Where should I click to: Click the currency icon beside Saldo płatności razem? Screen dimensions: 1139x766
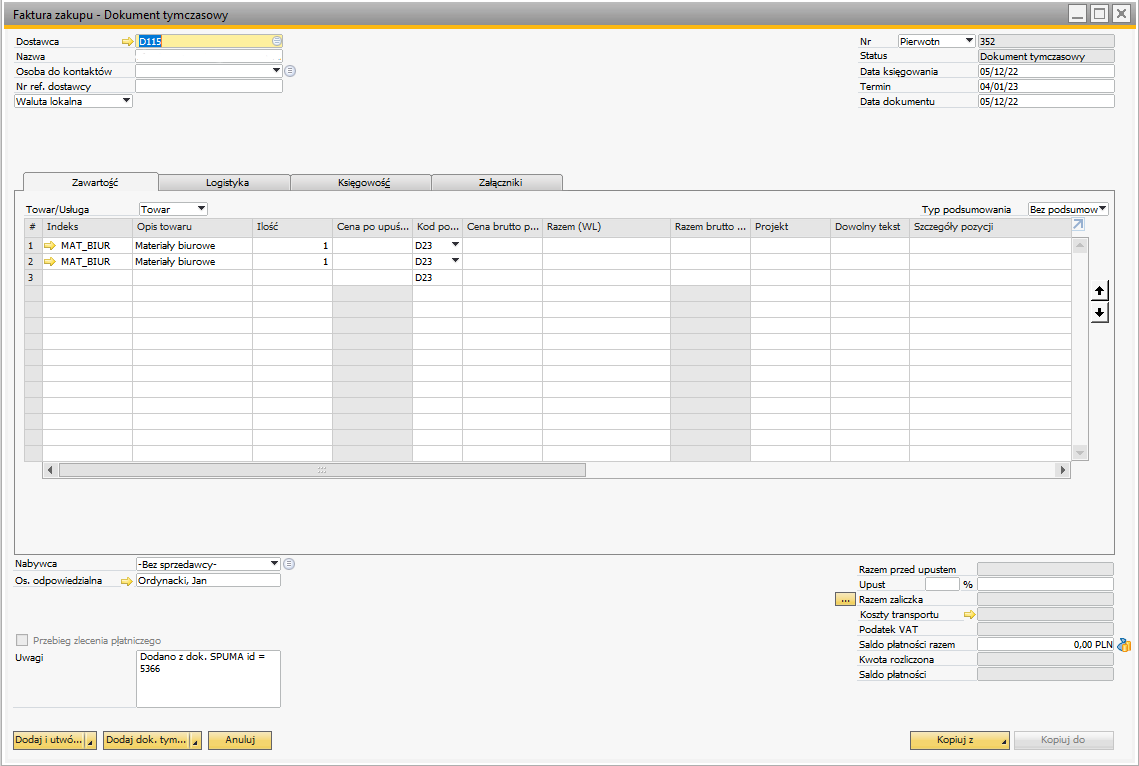point(1123,645)
